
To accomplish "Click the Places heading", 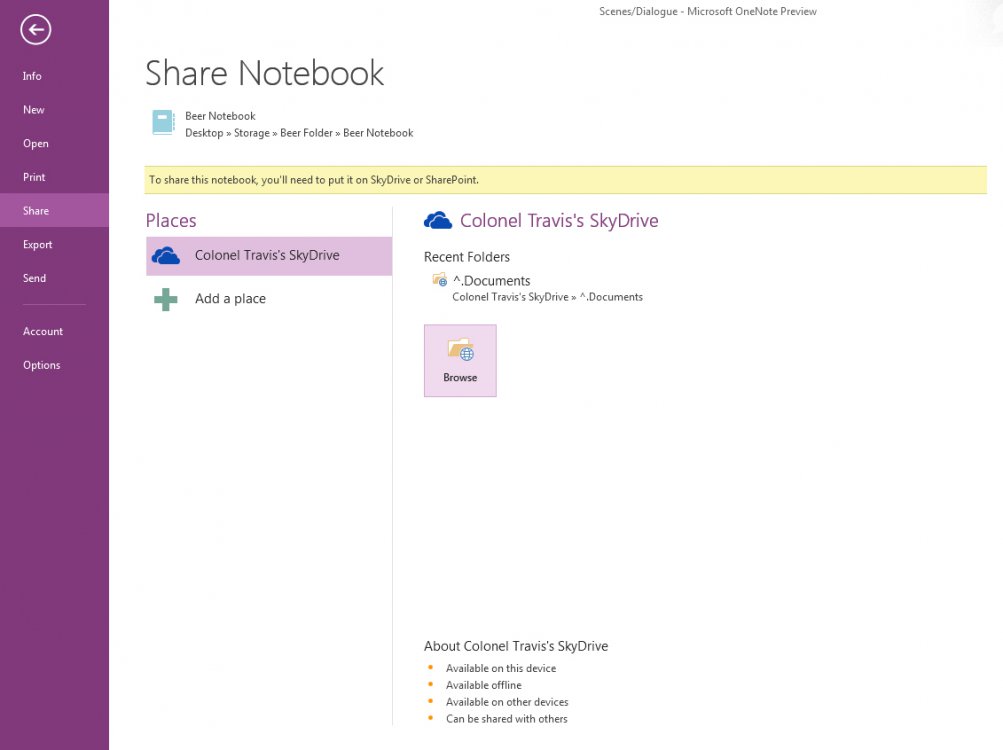I will 171,221.
